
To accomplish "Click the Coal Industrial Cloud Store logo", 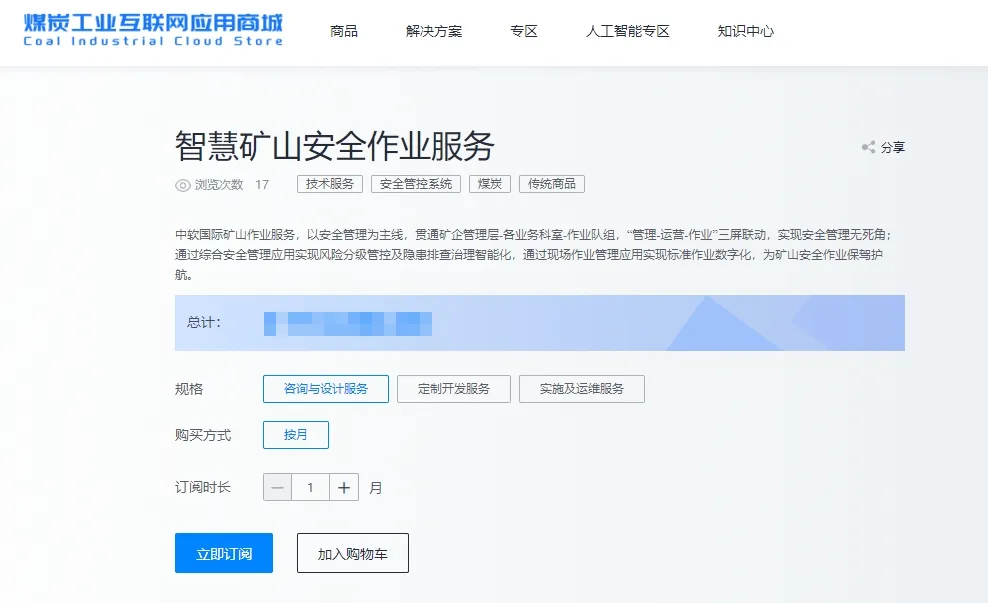I will pyautogui.click(x=153, y=29).
